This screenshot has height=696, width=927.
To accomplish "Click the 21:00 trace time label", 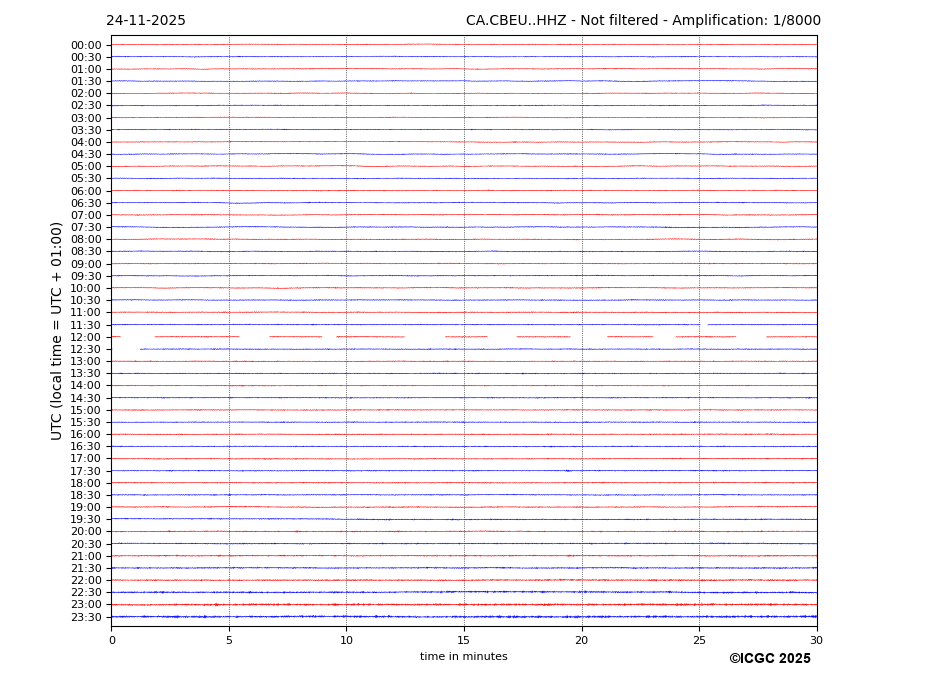I will pos(86,556).
